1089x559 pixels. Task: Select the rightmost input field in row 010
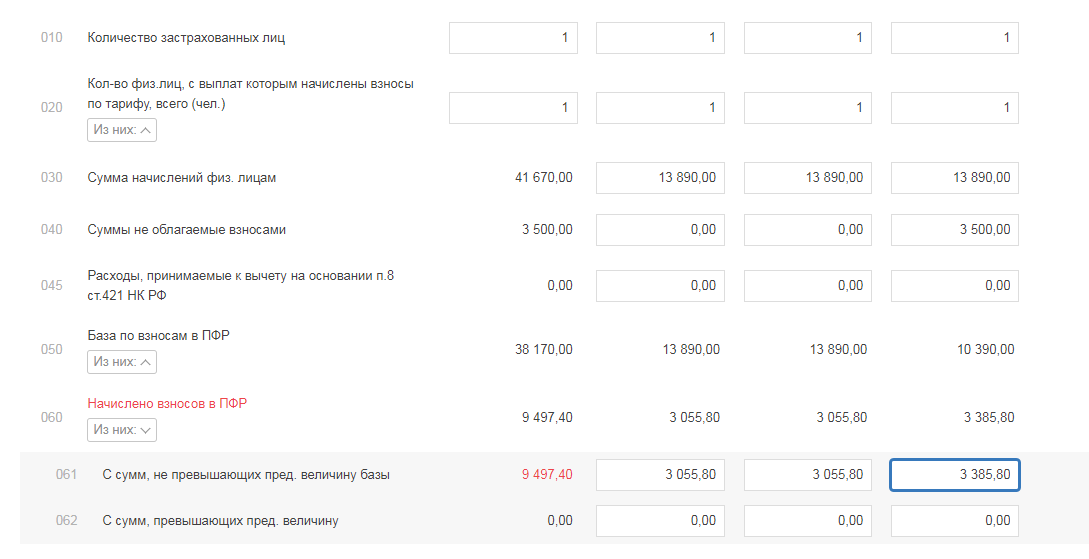[954, 38]
